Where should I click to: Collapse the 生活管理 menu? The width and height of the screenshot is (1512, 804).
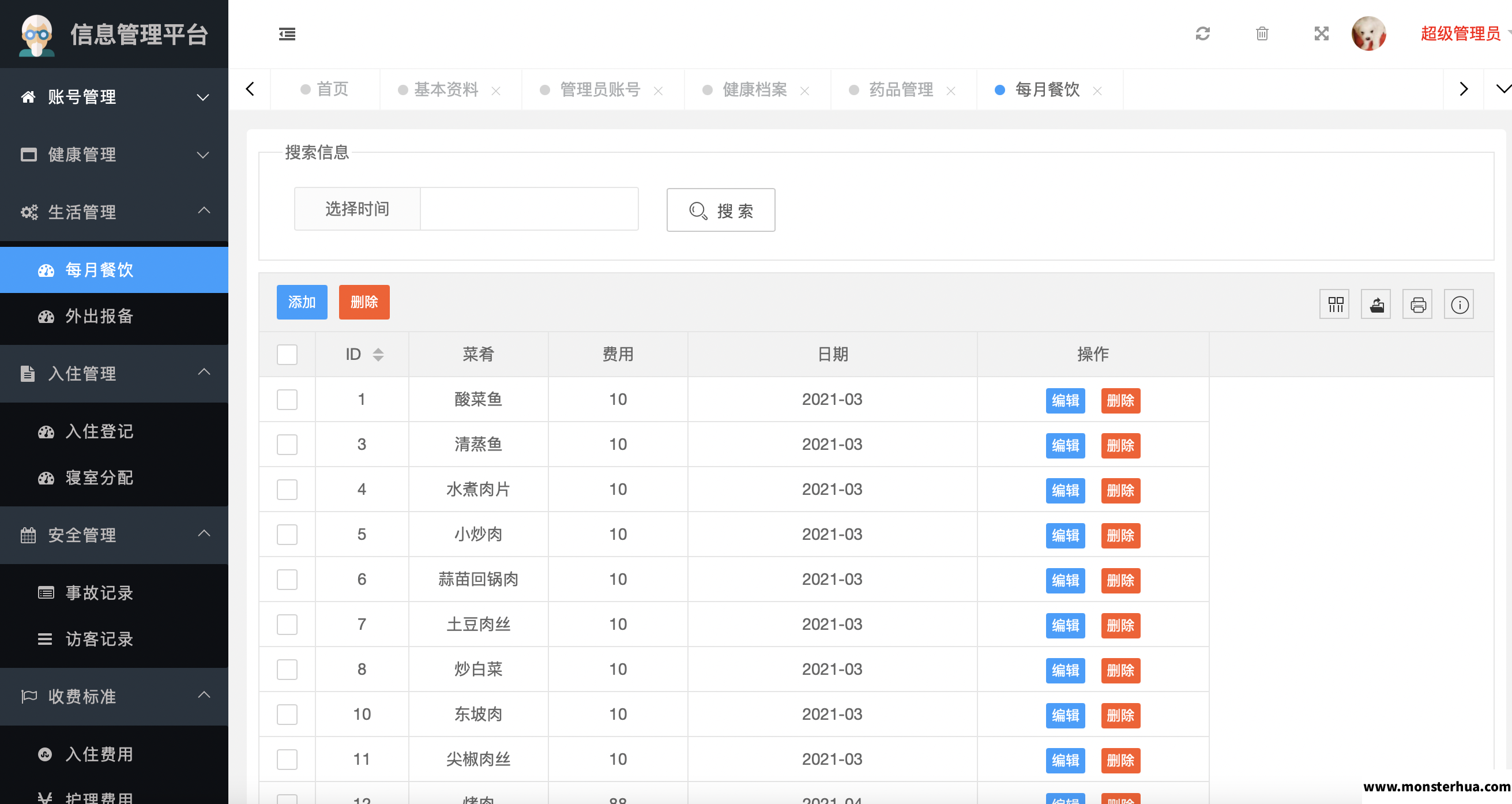(114, 212)
